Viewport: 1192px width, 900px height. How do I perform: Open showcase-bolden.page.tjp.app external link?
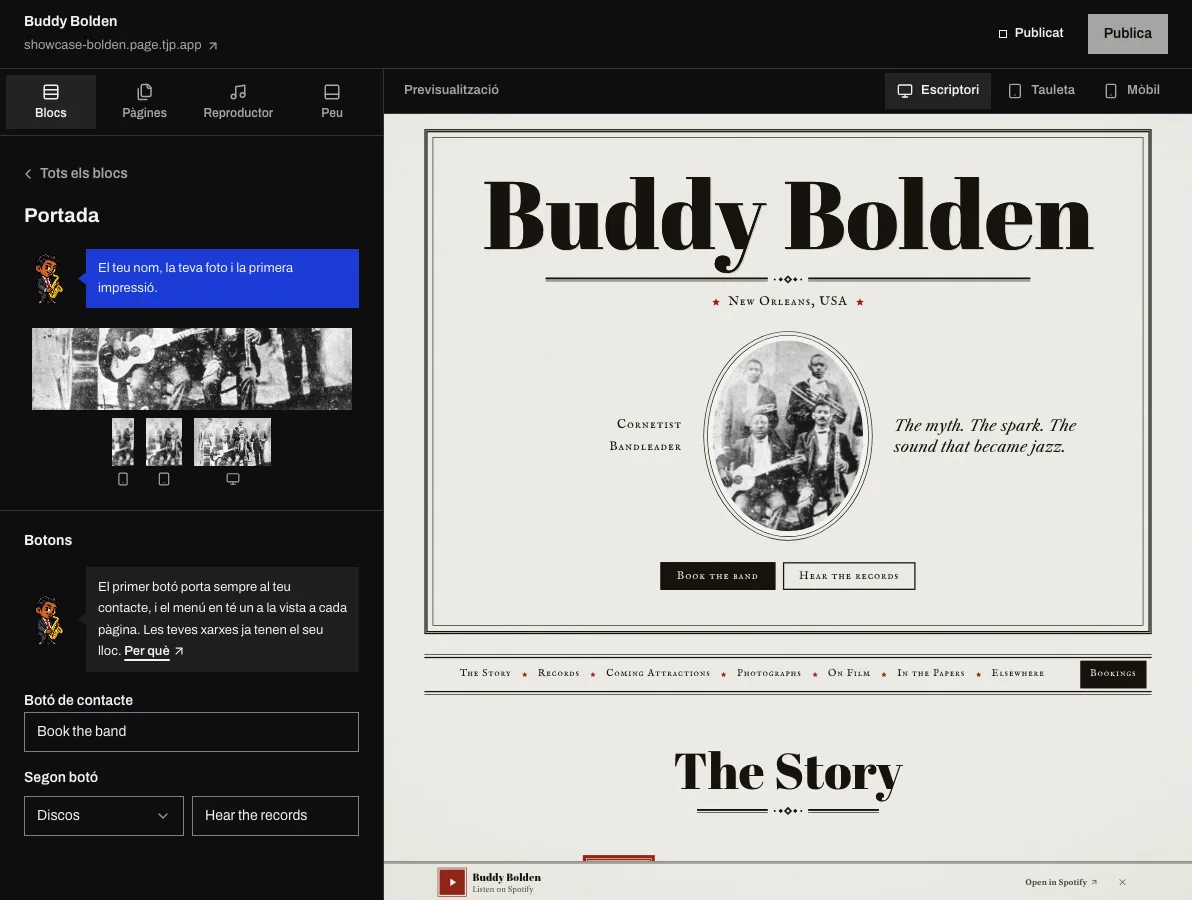(121, 45)
